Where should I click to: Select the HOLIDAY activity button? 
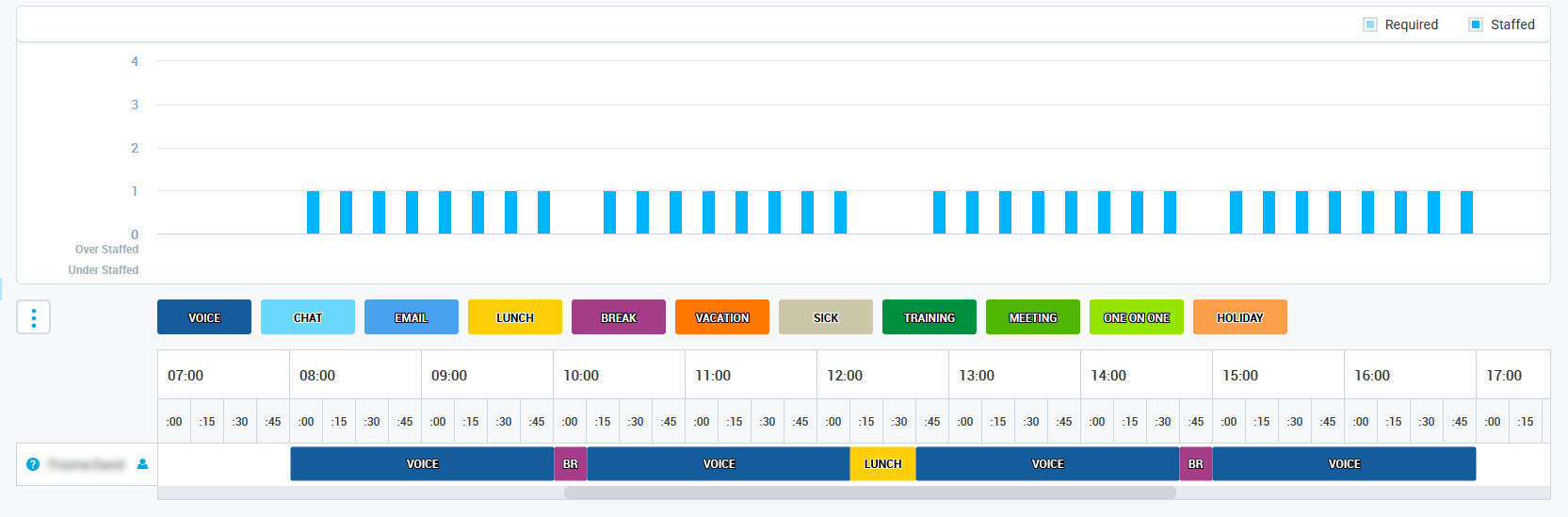pyautogui.click(x=1240, y=317)
